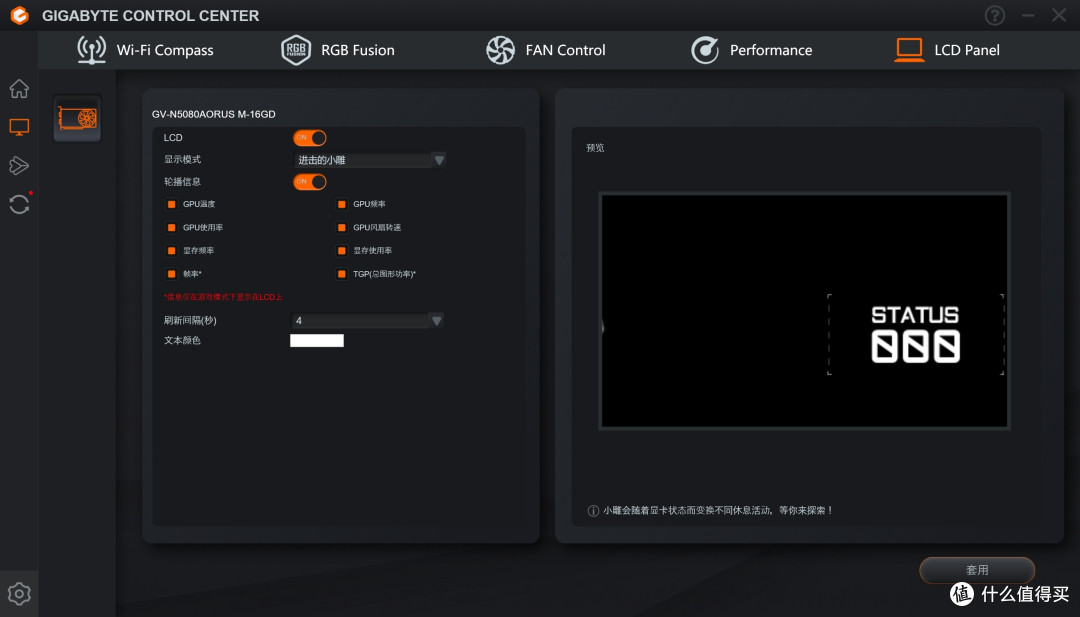Uncheck the GPU风扇转速 checkbox
Image resolution: width=1080 pixels, height=617 pixels.
tap(342, 228)
